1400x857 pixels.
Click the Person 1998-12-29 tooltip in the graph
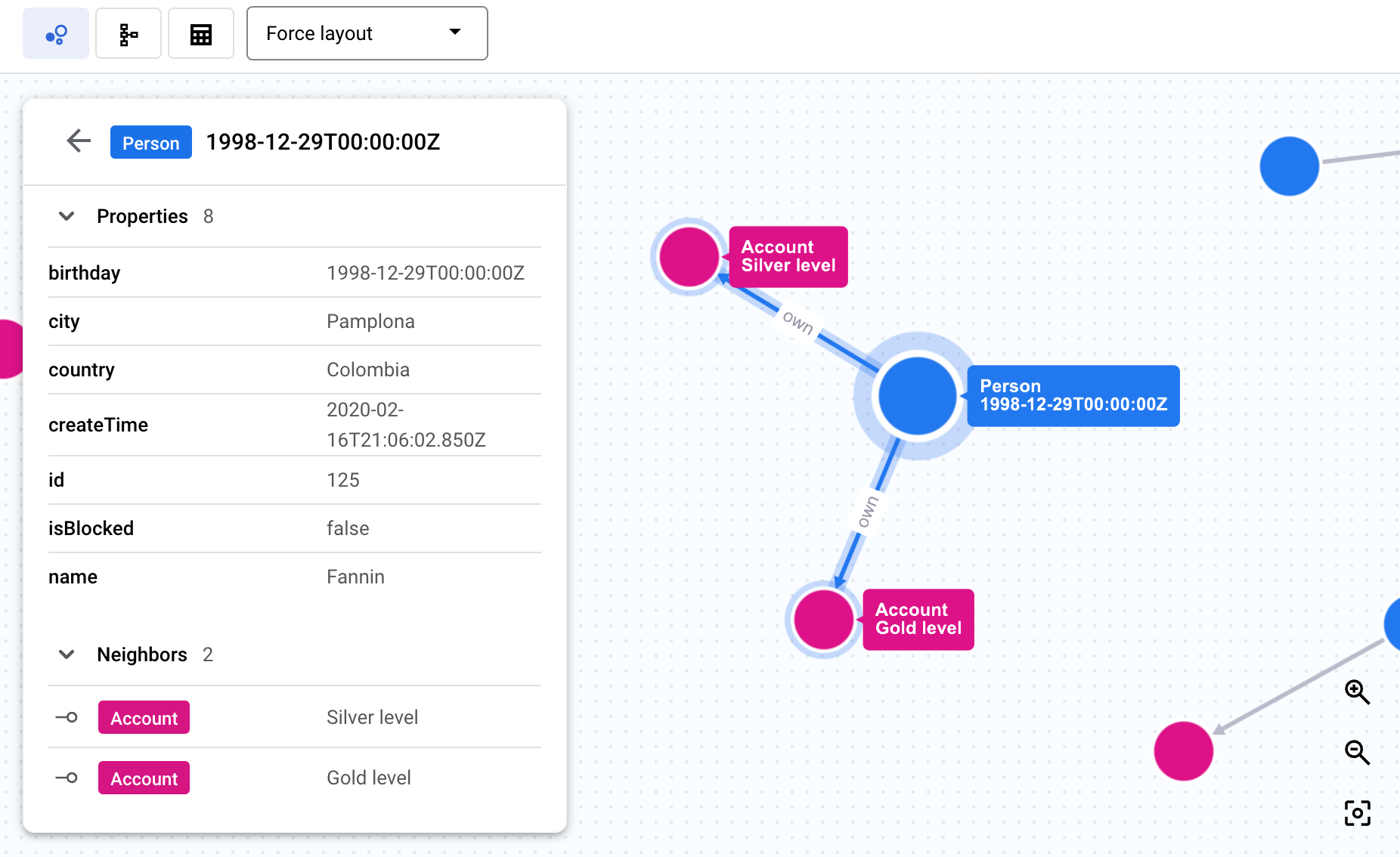pos(1073,396)
